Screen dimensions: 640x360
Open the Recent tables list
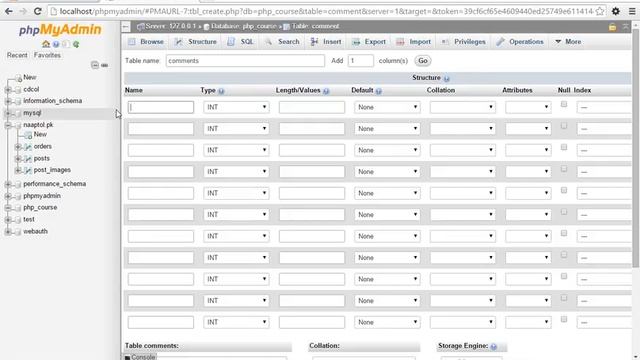17,55
